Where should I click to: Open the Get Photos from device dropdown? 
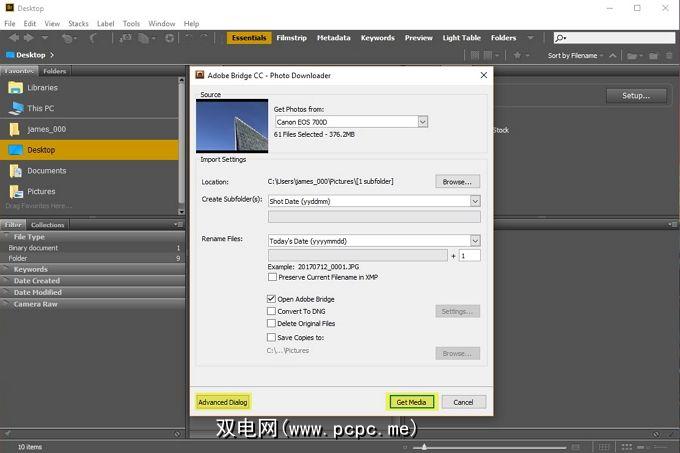click(x=423, y=122)
